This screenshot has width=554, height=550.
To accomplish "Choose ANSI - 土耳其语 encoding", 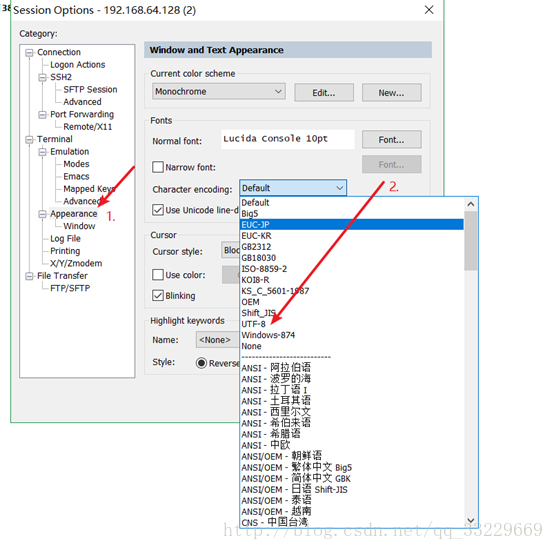I will pyautogui.click(x=352, y=401).
